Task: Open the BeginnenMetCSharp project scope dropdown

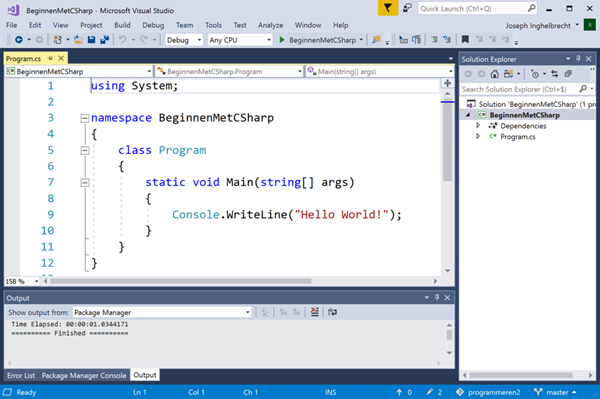Action: [79, 72]
